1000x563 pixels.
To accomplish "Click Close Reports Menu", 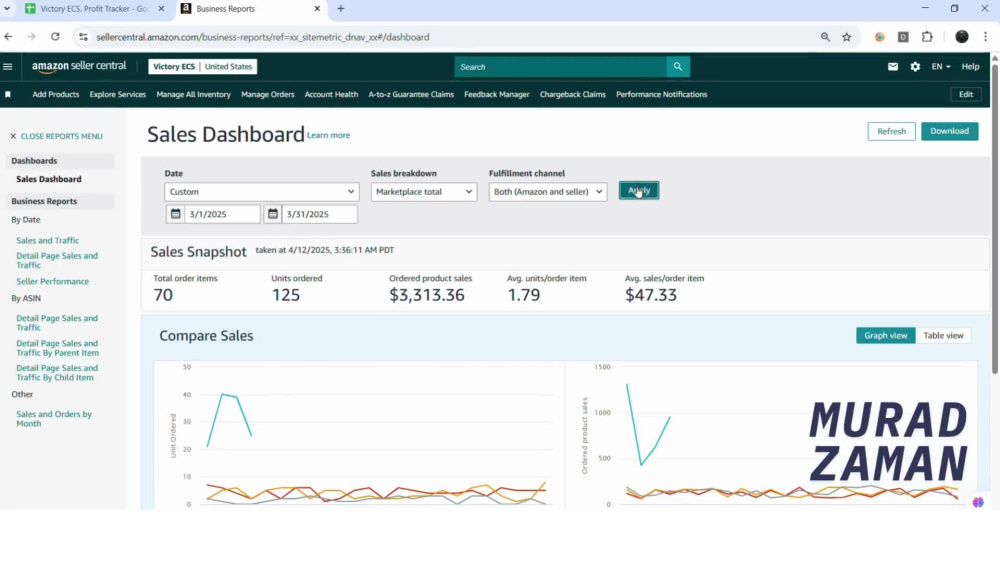I will click(61, 136).
